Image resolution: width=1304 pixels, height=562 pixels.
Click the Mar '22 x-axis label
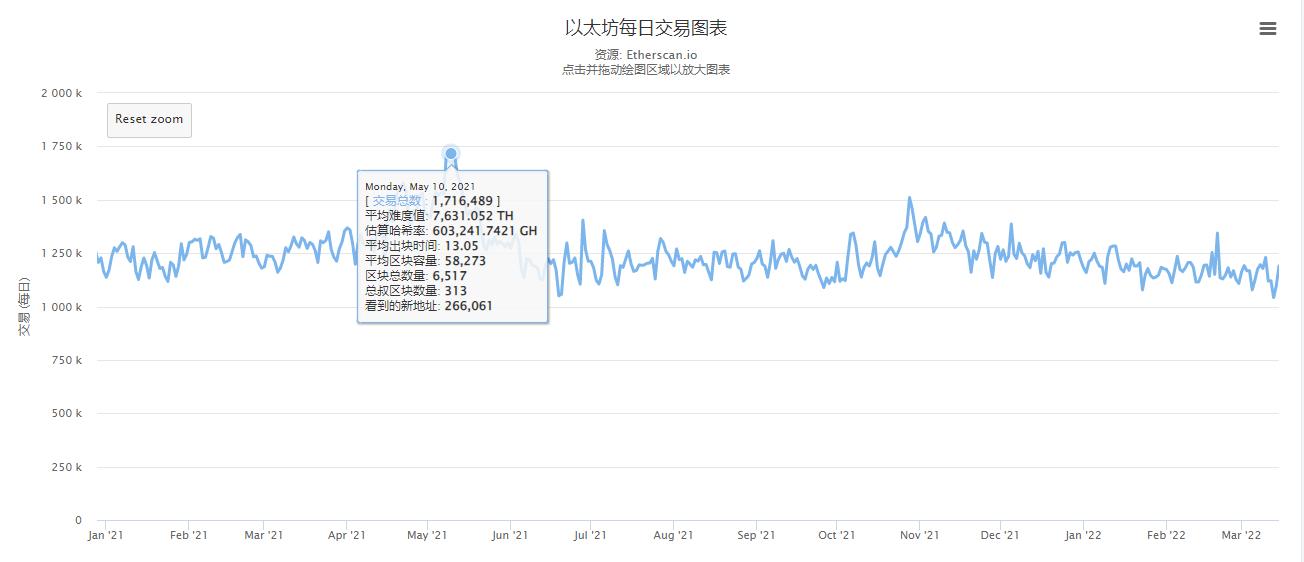pos(1242,536)
